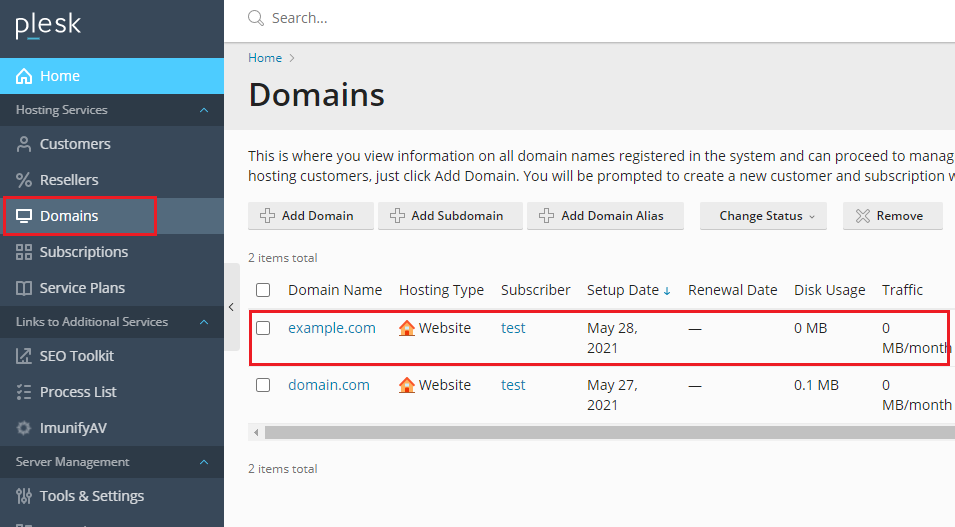
Task: Open Tools & Settings in sidebar
Action: coord(91,496)
